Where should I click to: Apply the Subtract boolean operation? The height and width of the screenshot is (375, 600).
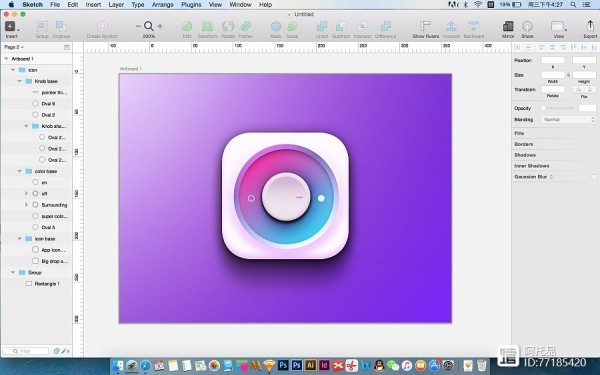click(341, 26)
